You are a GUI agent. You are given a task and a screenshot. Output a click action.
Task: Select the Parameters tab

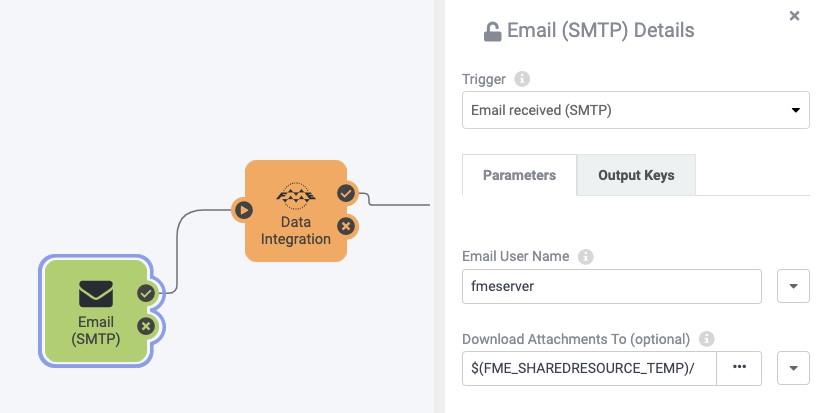[519, 175]
